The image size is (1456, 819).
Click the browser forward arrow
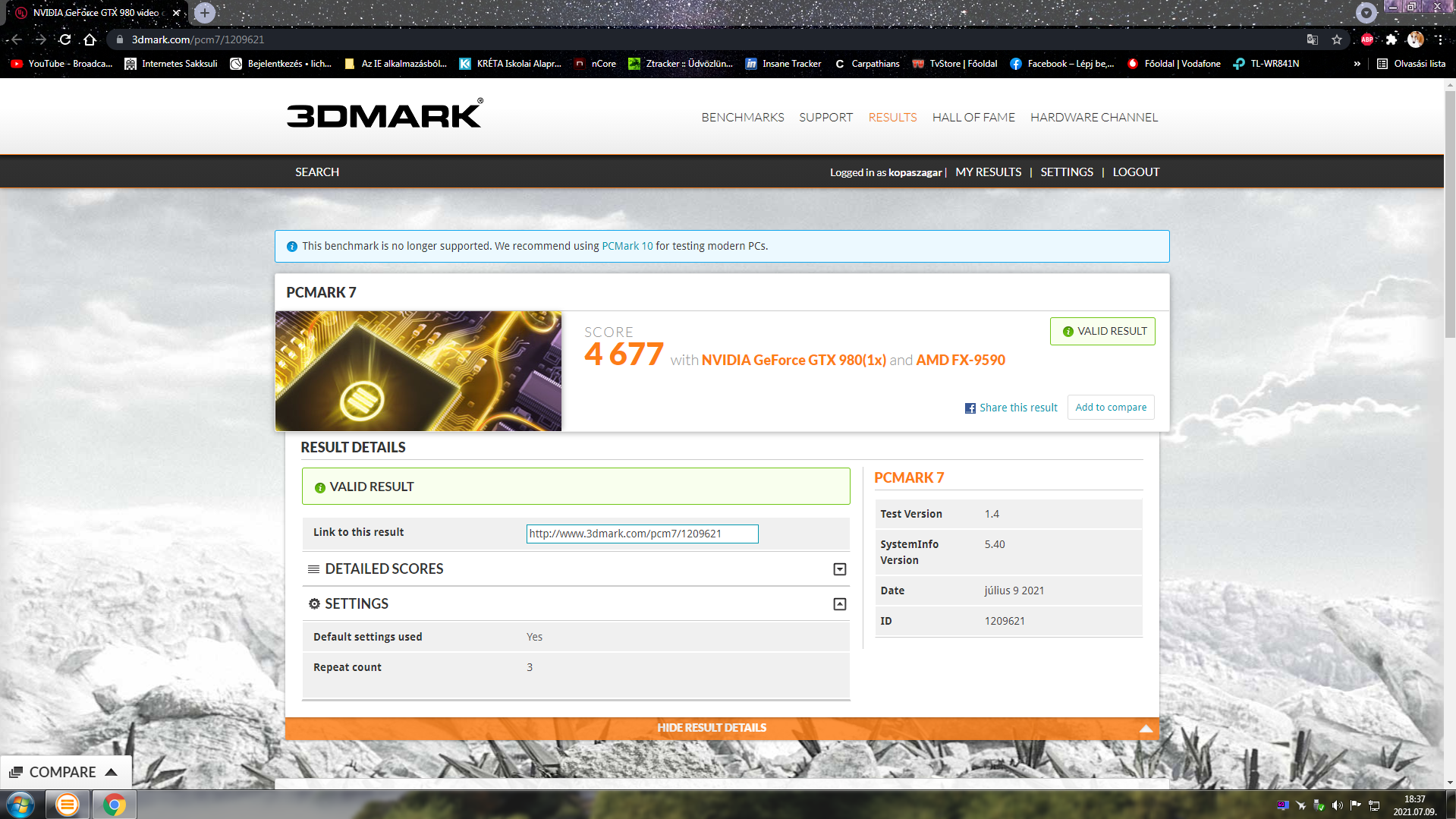pyautogui.click(x=41, y=39)
